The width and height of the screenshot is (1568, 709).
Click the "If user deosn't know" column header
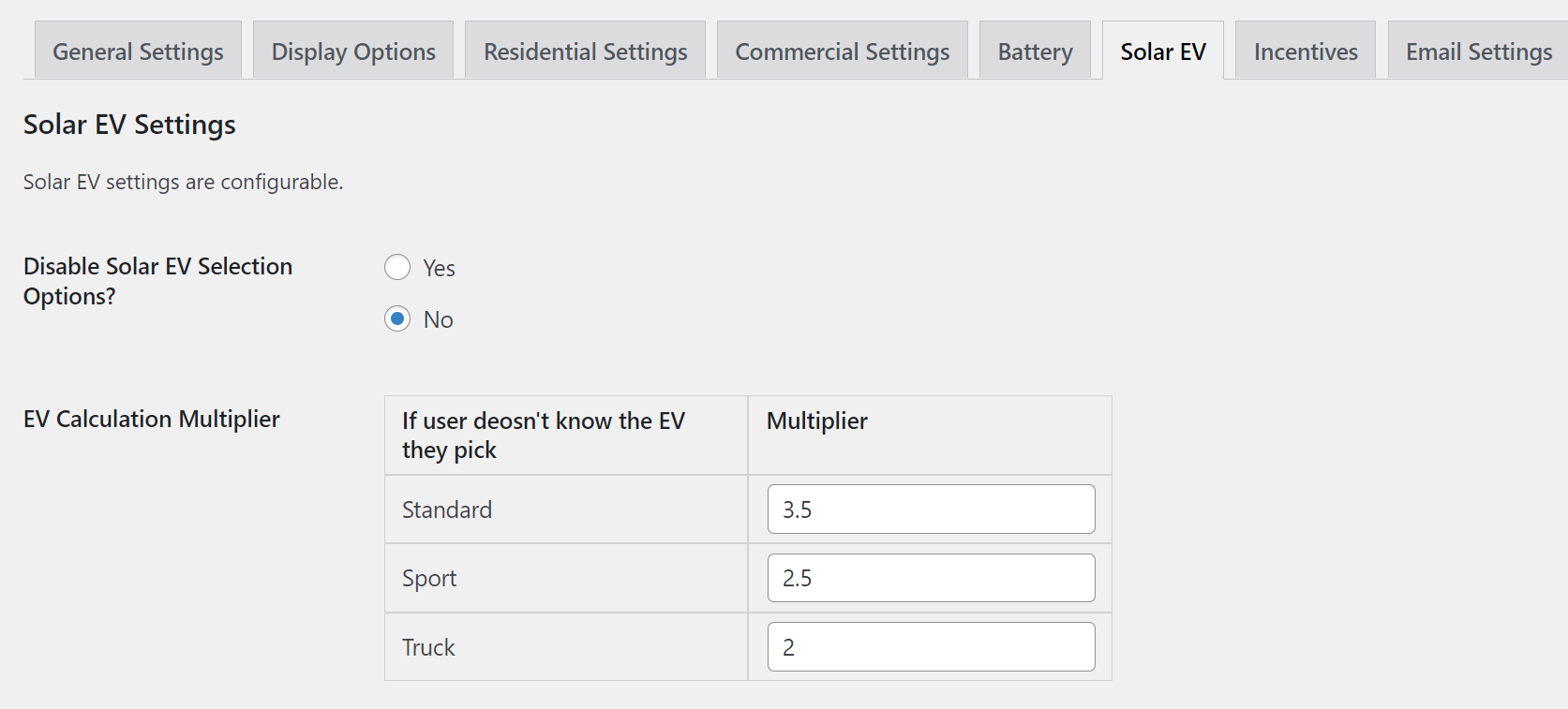coord(544,436)
